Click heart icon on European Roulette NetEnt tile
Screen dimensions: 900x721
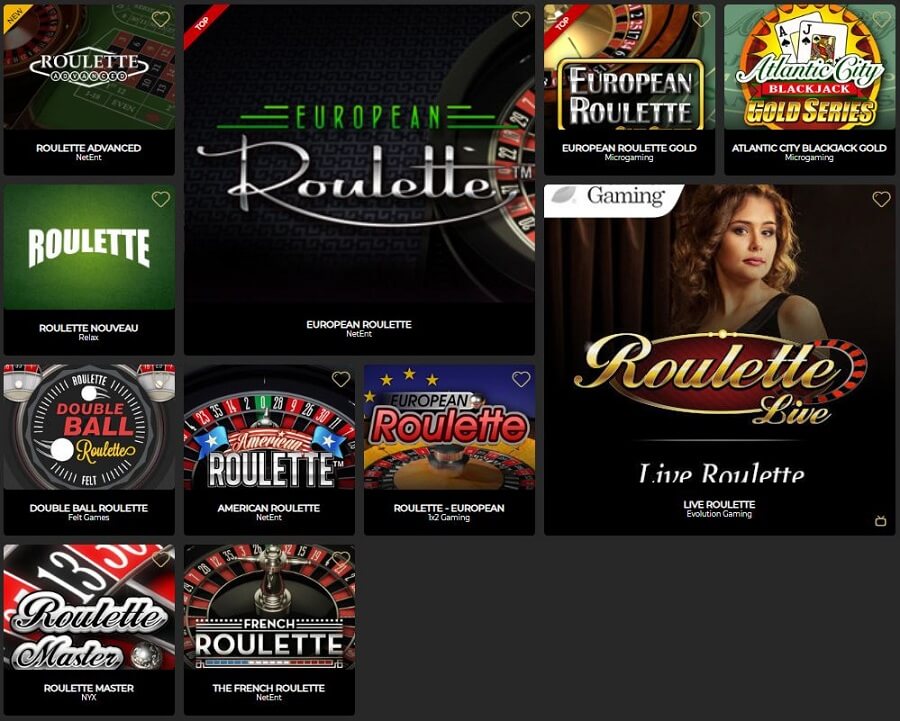tap(521, 19)
